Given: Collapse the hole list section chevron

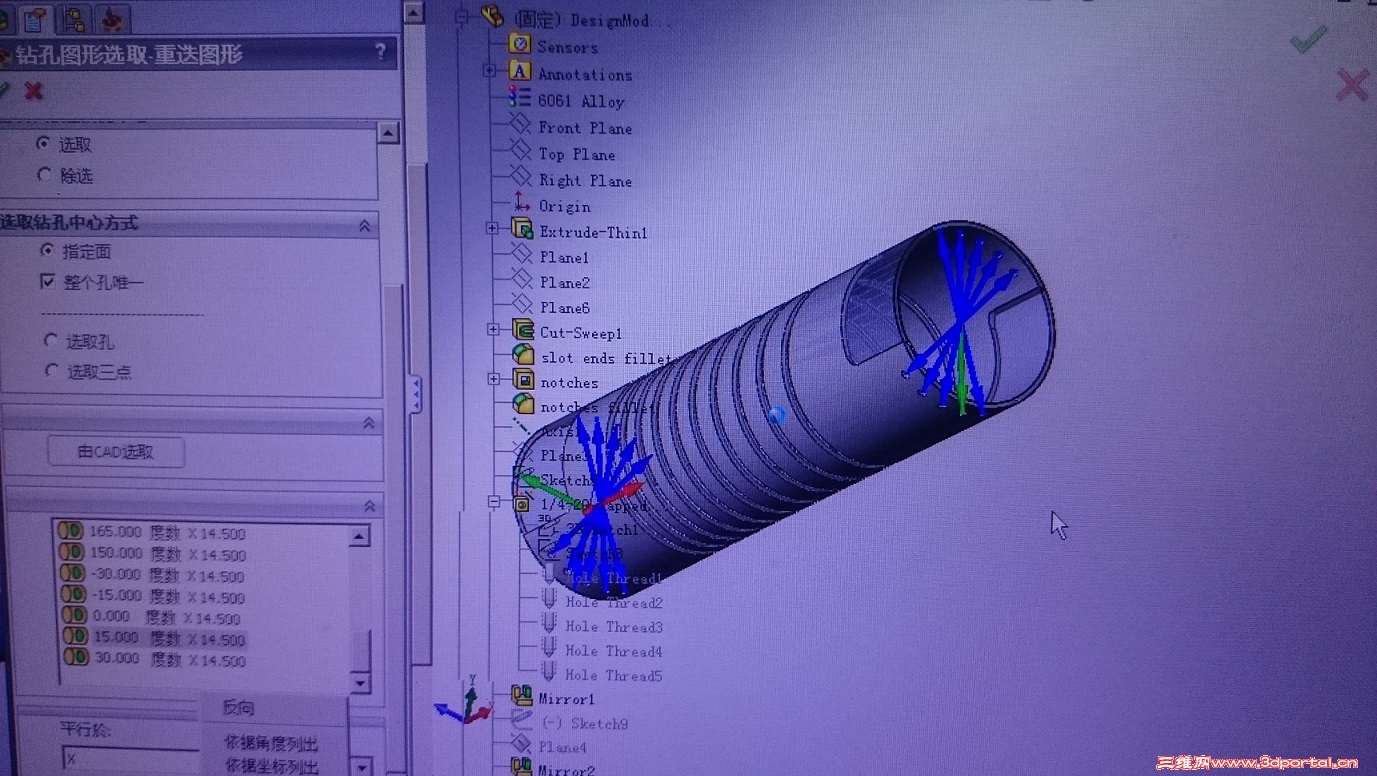Looking at the screenshot, I should [369, 506].
